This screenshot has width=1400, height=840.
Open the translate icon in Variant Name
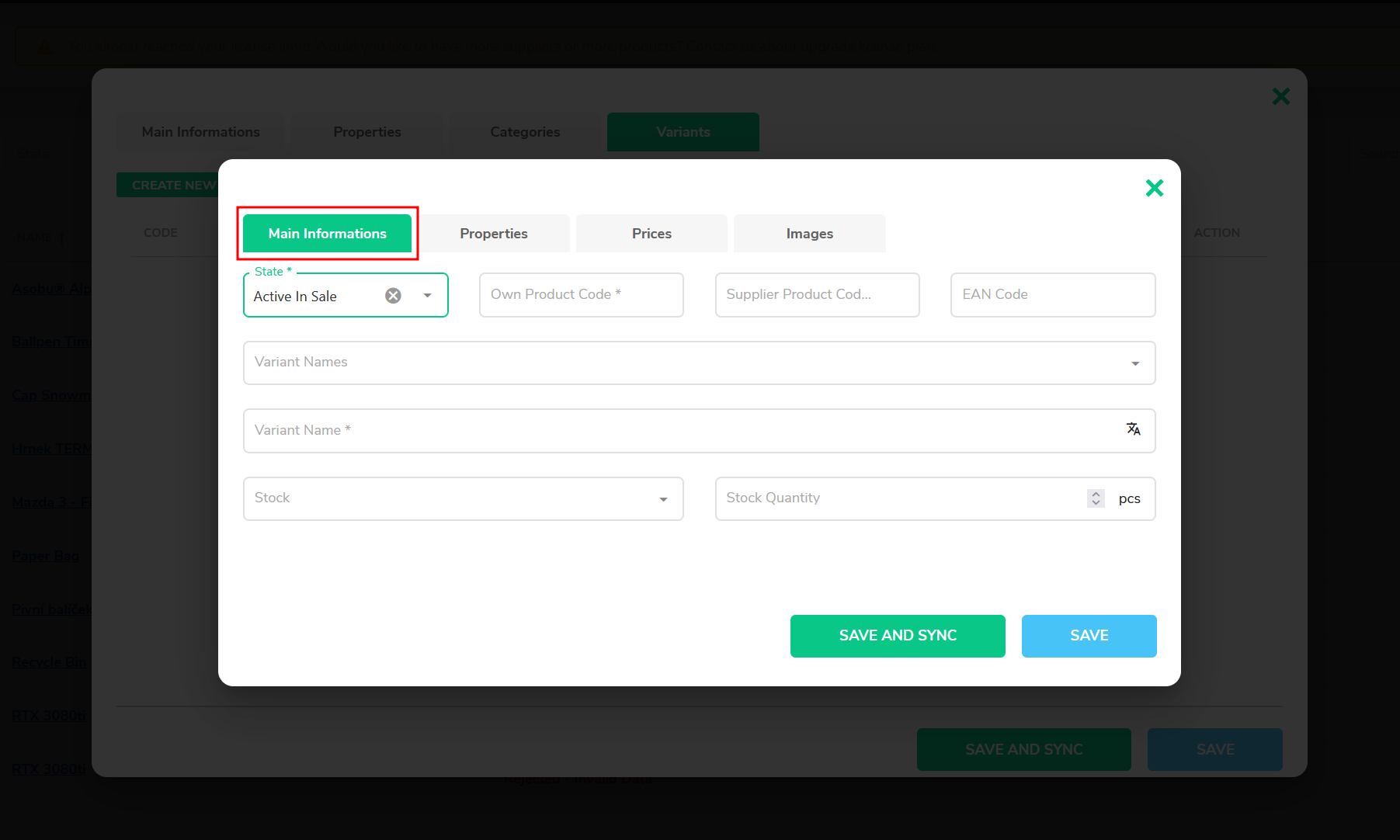1133,429
